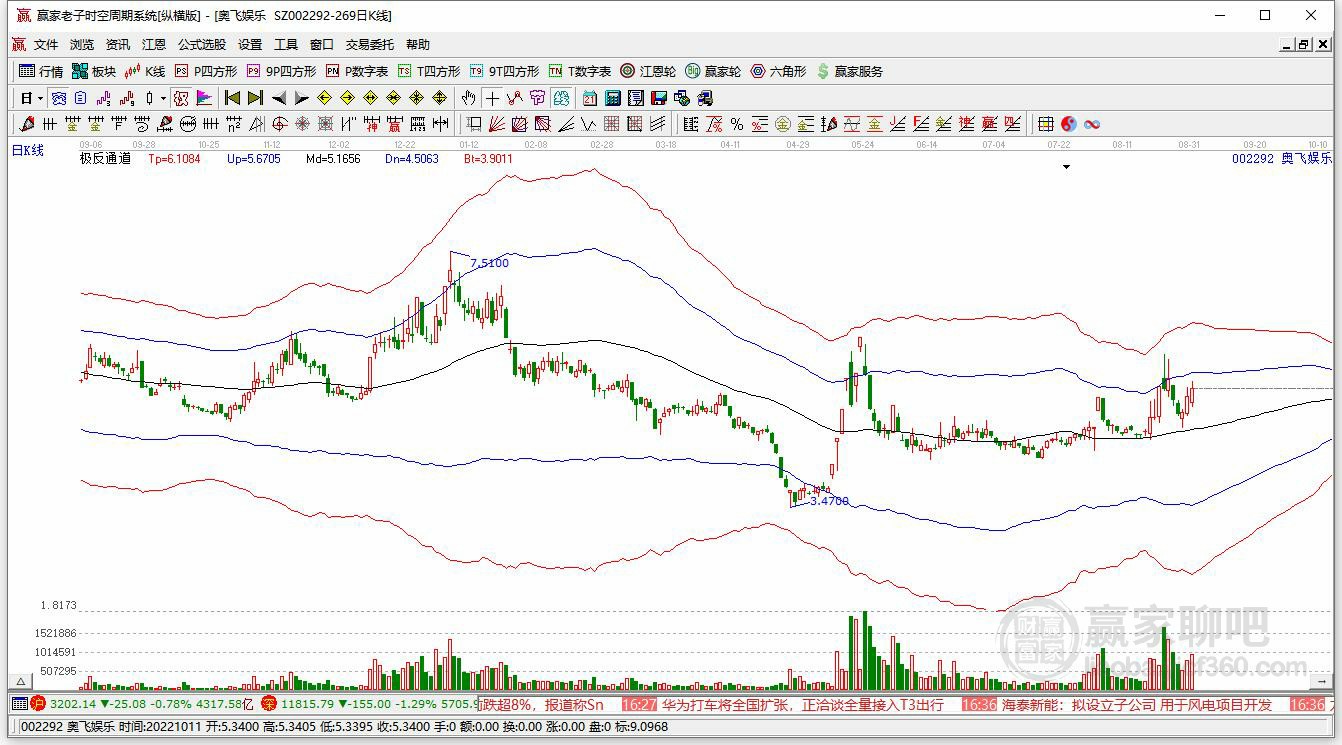This screenshot has height=745, width=1342.
Task: Select the red 神 line tool
Action: tap(371, 124)
